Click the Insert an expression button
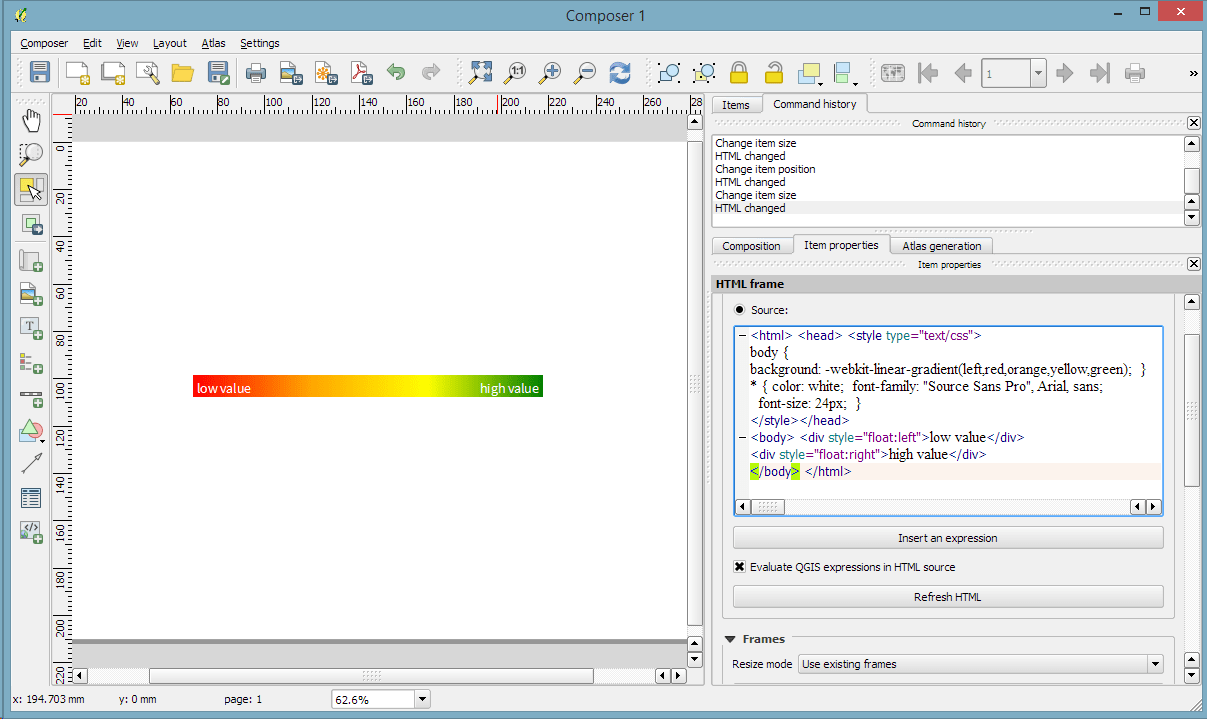1207x719 pixels. coord(947,537)
